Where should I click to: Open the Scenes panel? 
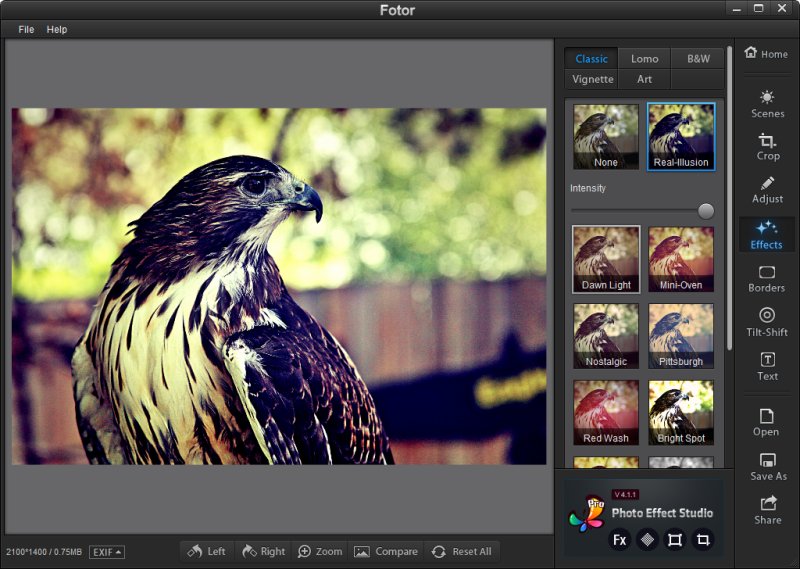click(767, 103)
